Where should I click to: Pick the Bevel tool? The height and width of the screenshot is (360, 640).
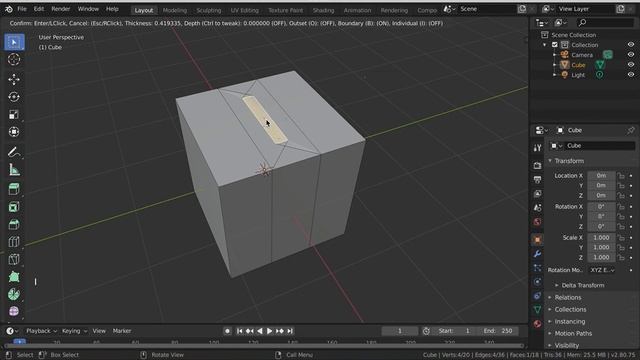(14, 224)
